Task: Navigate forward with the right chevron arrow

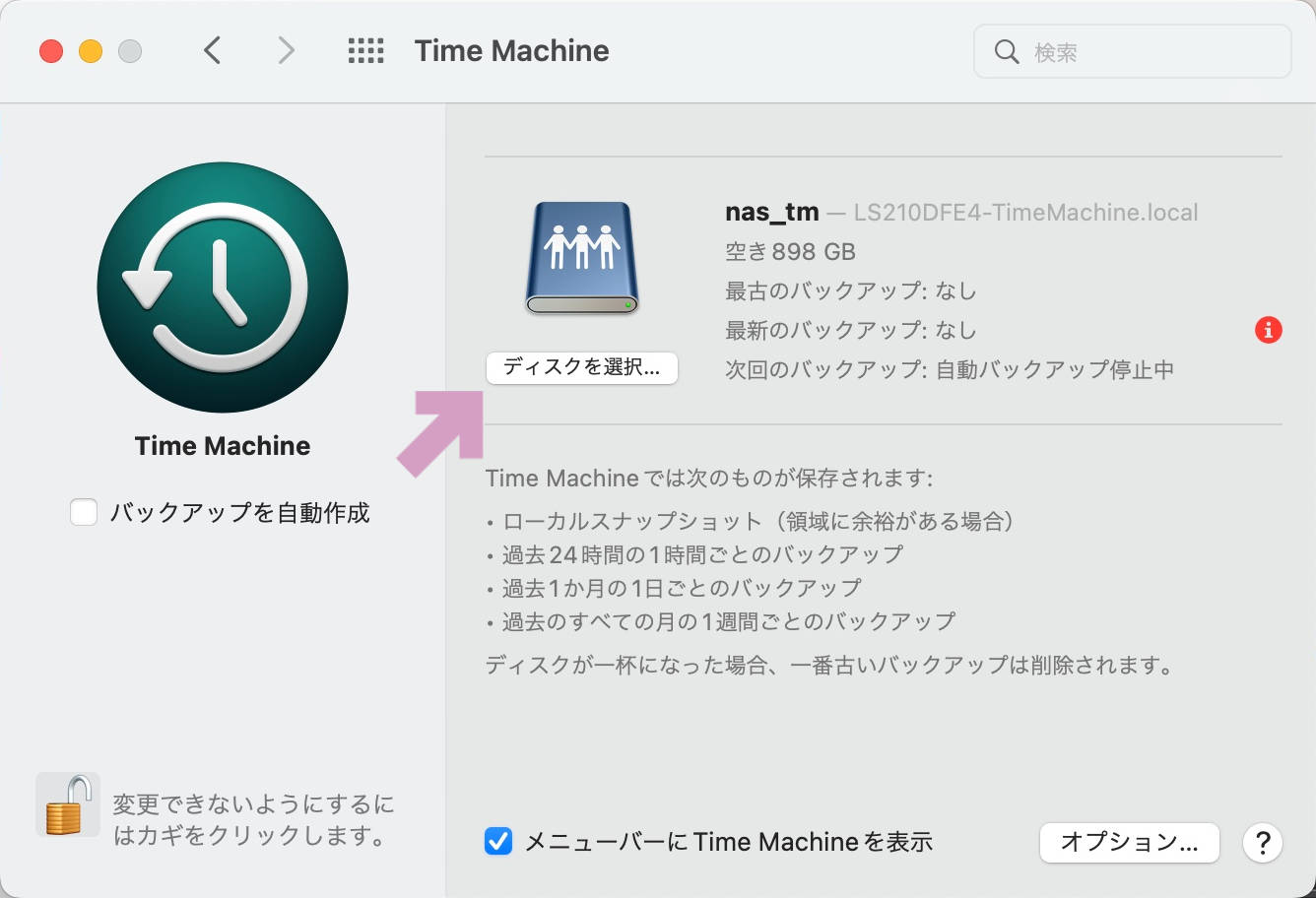Action: 286,49
